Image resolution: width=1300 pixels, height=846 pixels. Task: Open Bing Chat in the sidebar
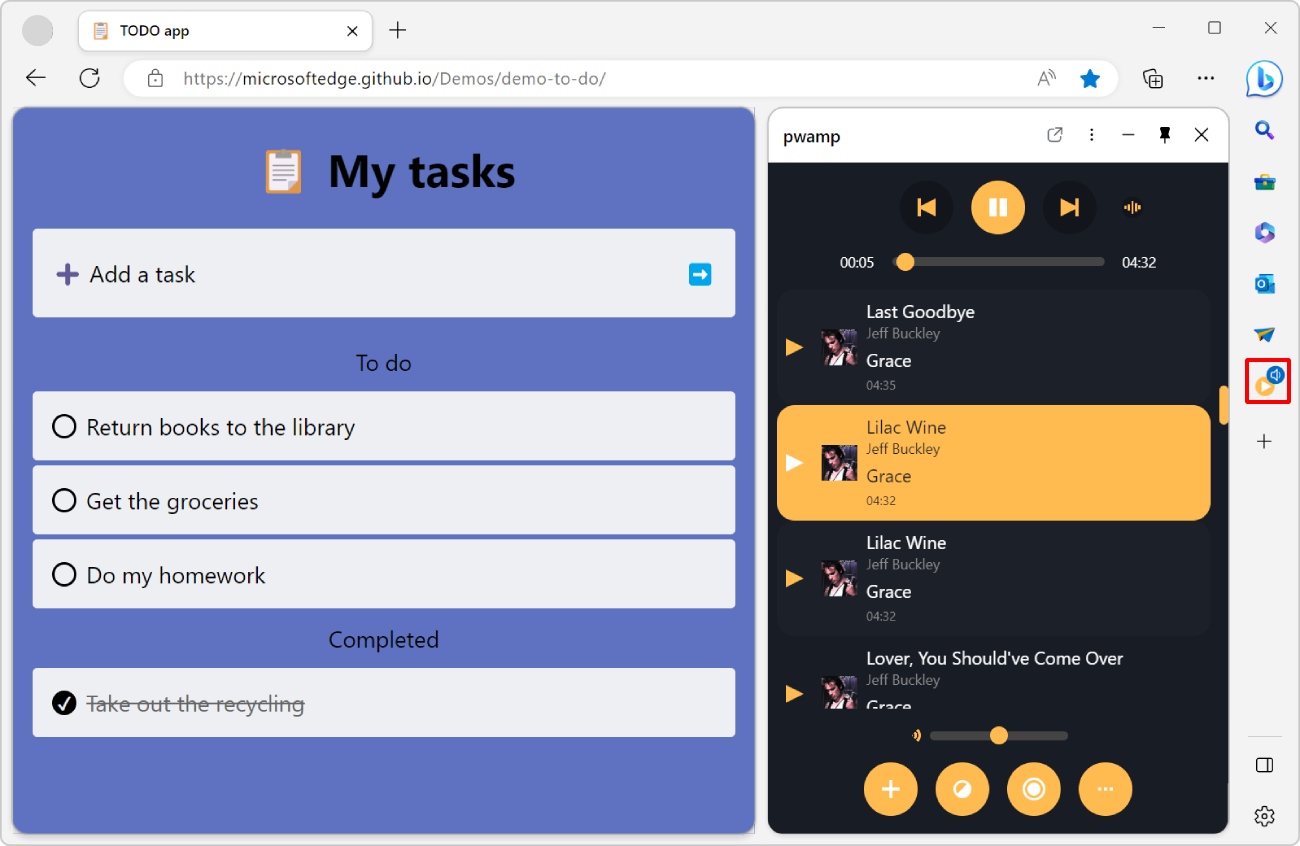coord(1264,79)
